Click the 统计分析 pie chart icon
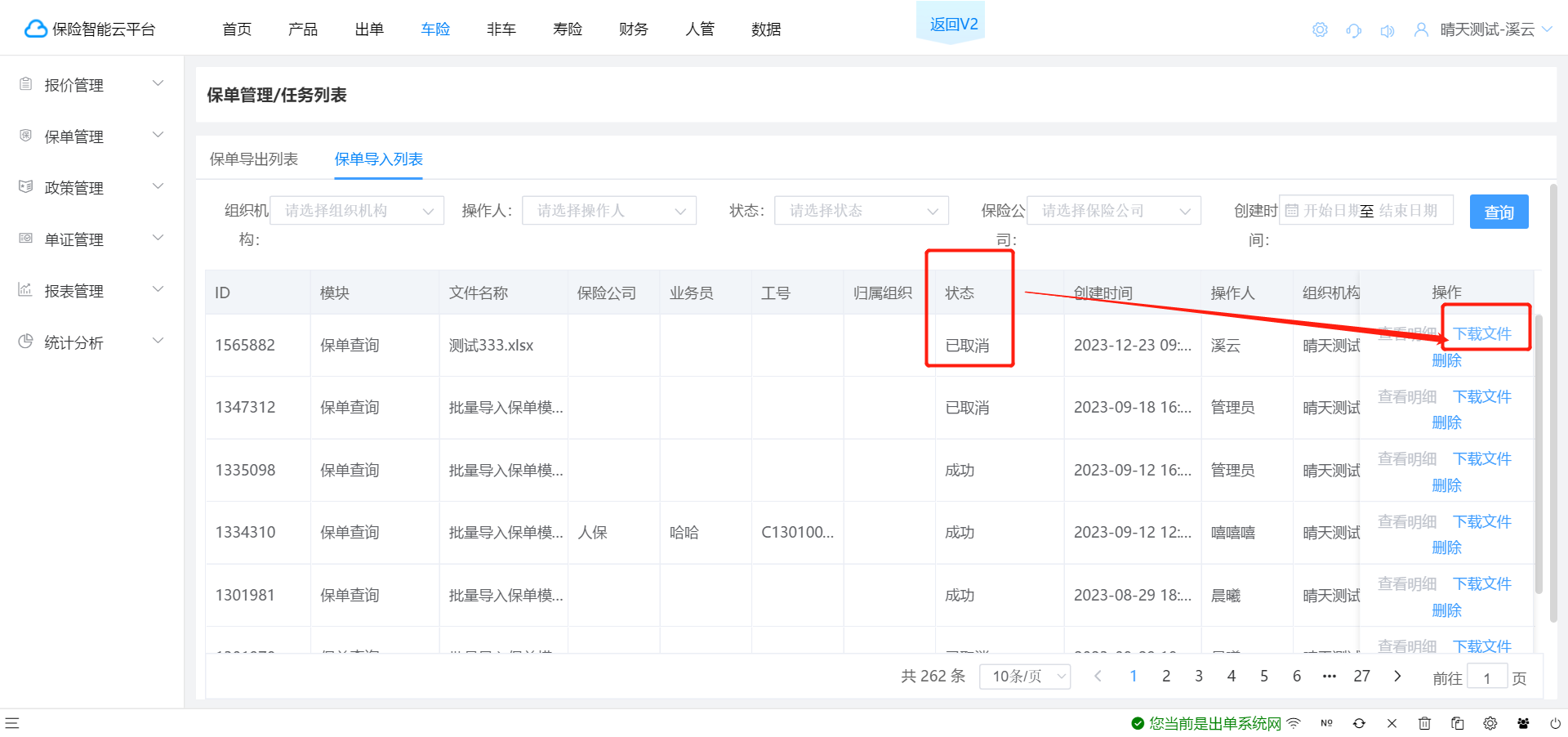Screen dimensions: 1568x737 click(26, 342)
